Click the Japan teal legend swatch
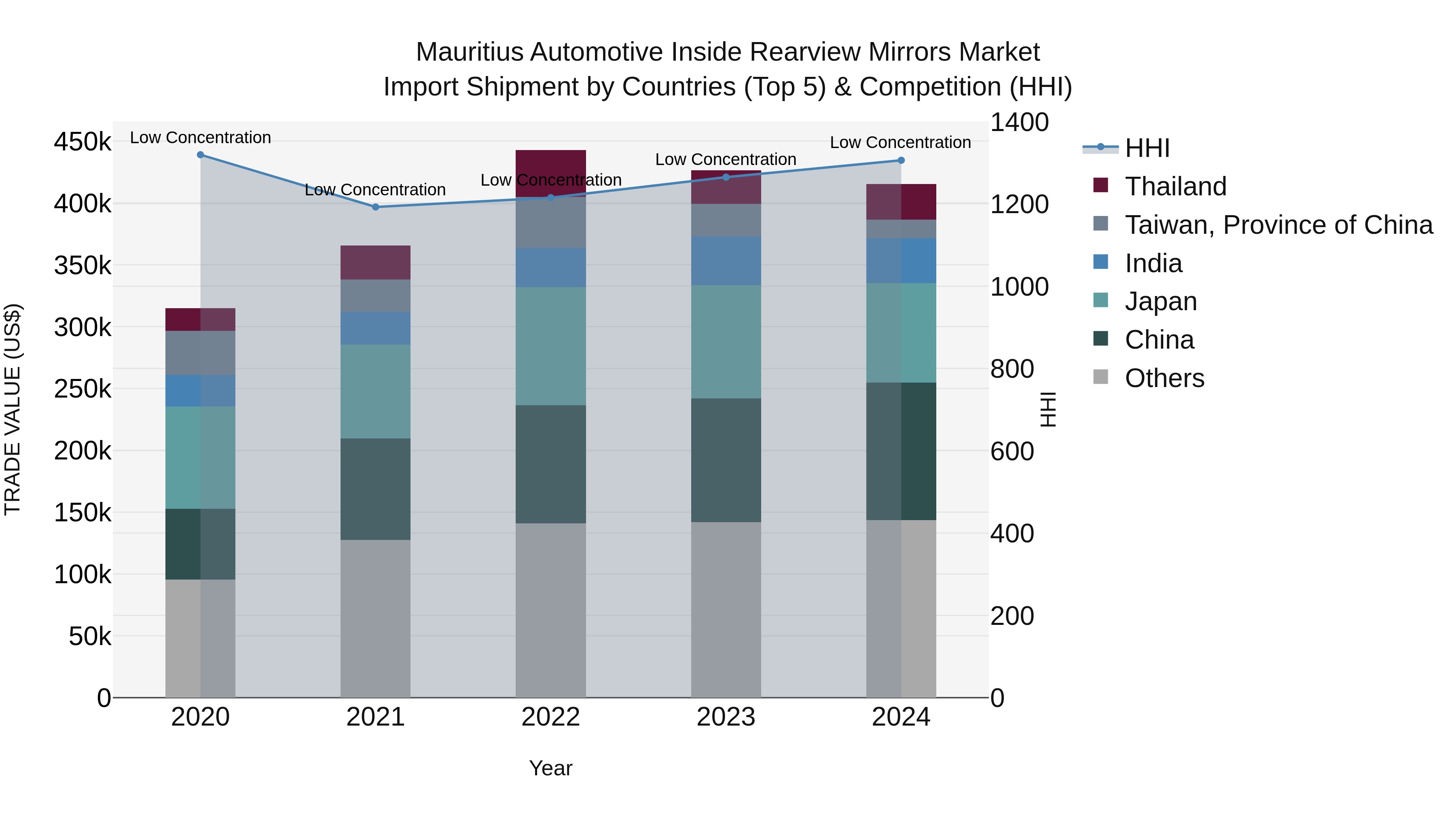Image resolution: width=1456 pixels, height=819 pixels. pyautogui.click(x=1100, y=300)
